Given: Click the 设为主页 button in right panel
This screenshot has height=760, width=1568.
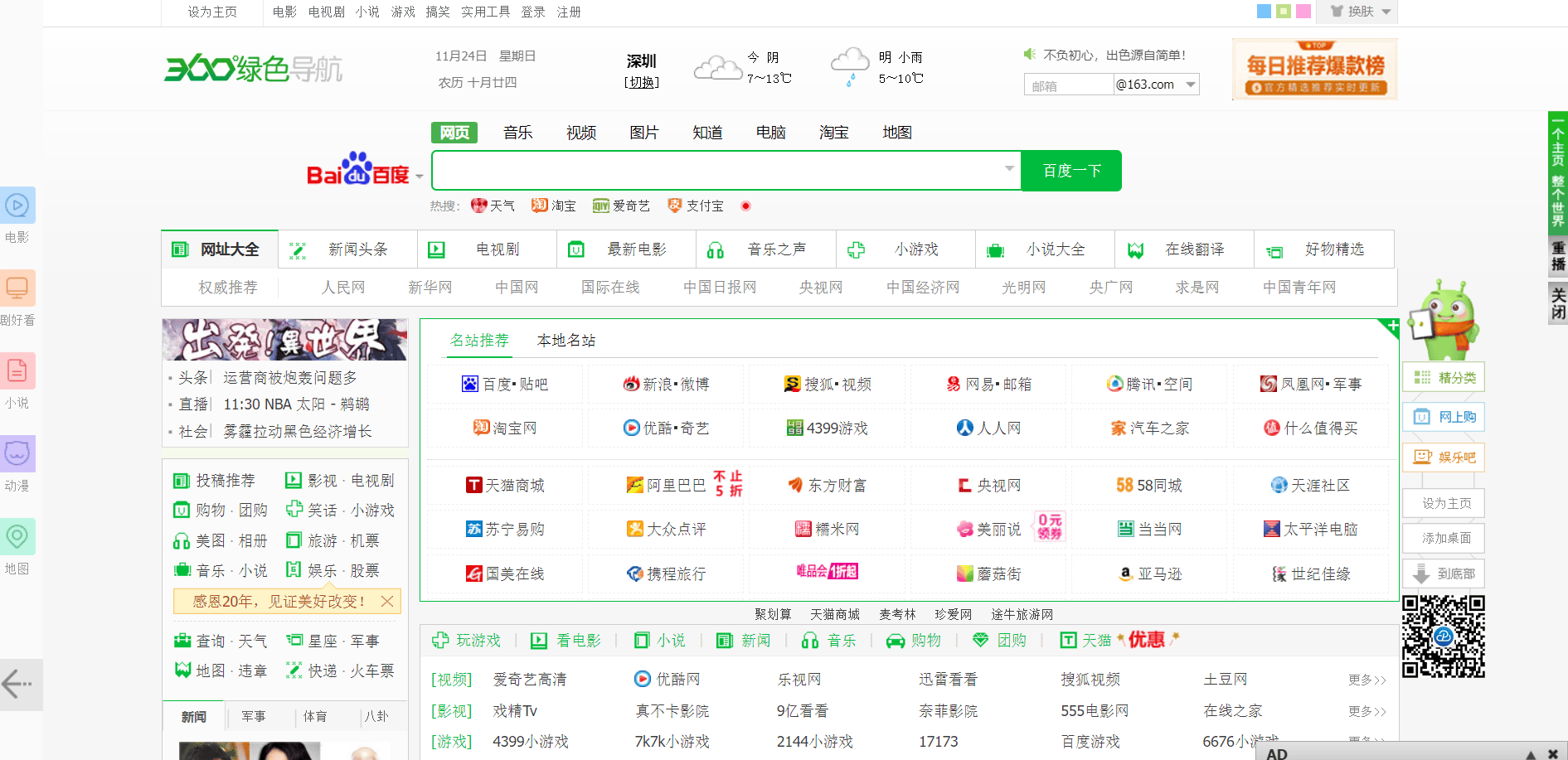Looking at the screenshot, I should point(1444,503).
